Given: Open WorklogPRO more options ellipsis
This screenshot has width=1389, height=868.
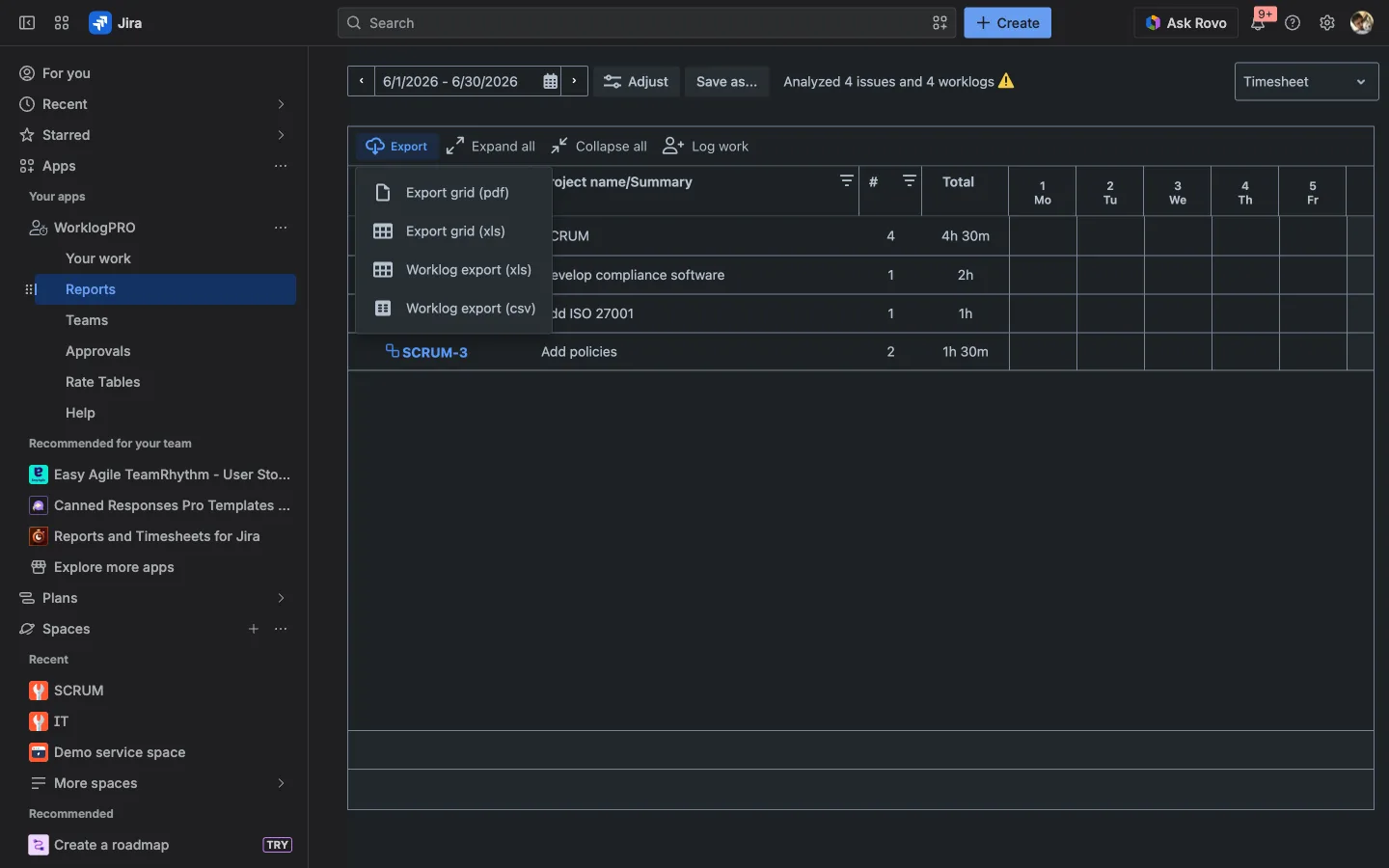Looking at the screenshot, I should click(x=281, y=228).
